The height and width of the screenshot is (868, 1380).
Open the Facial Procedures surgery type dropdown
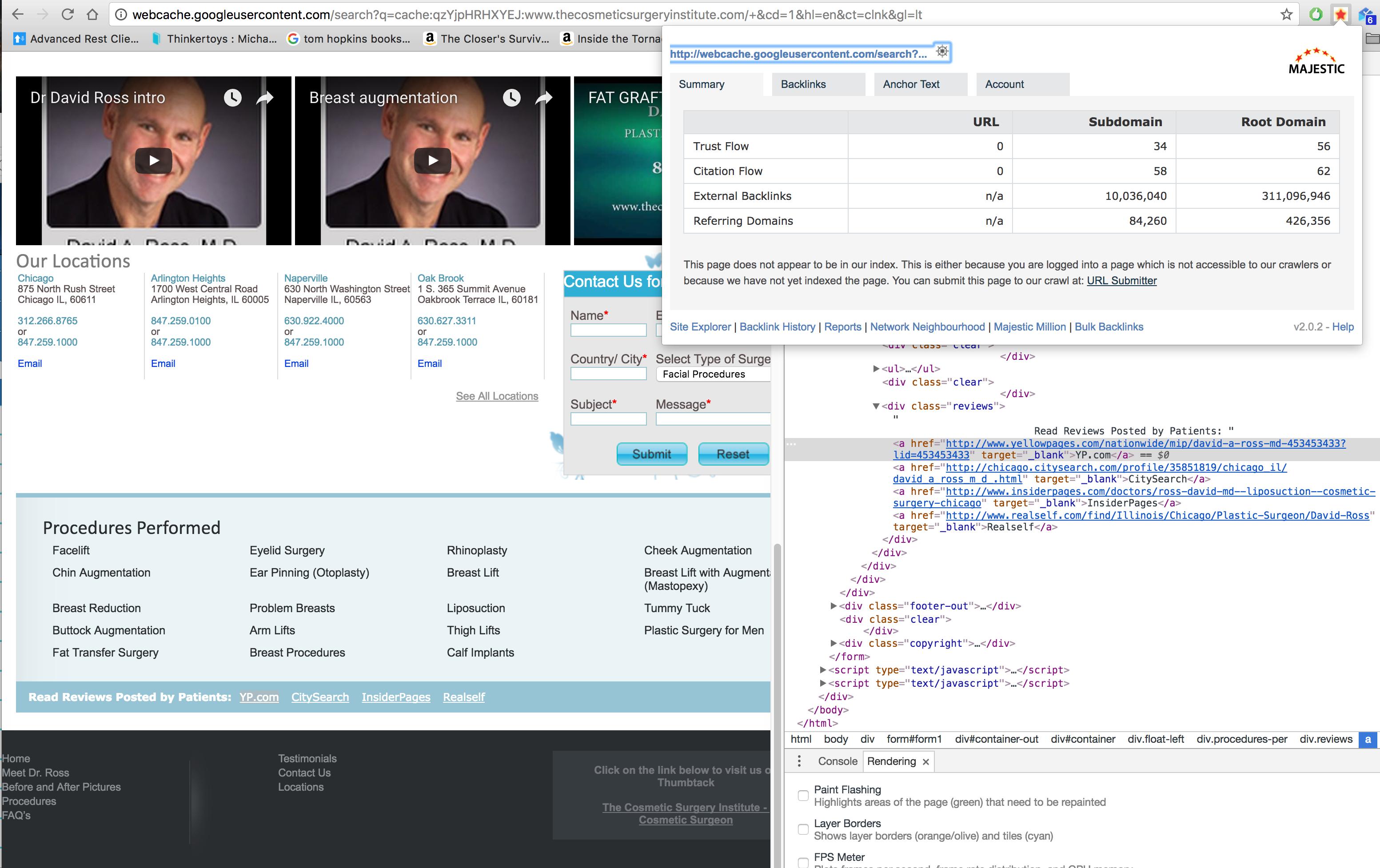click(713, 374)
